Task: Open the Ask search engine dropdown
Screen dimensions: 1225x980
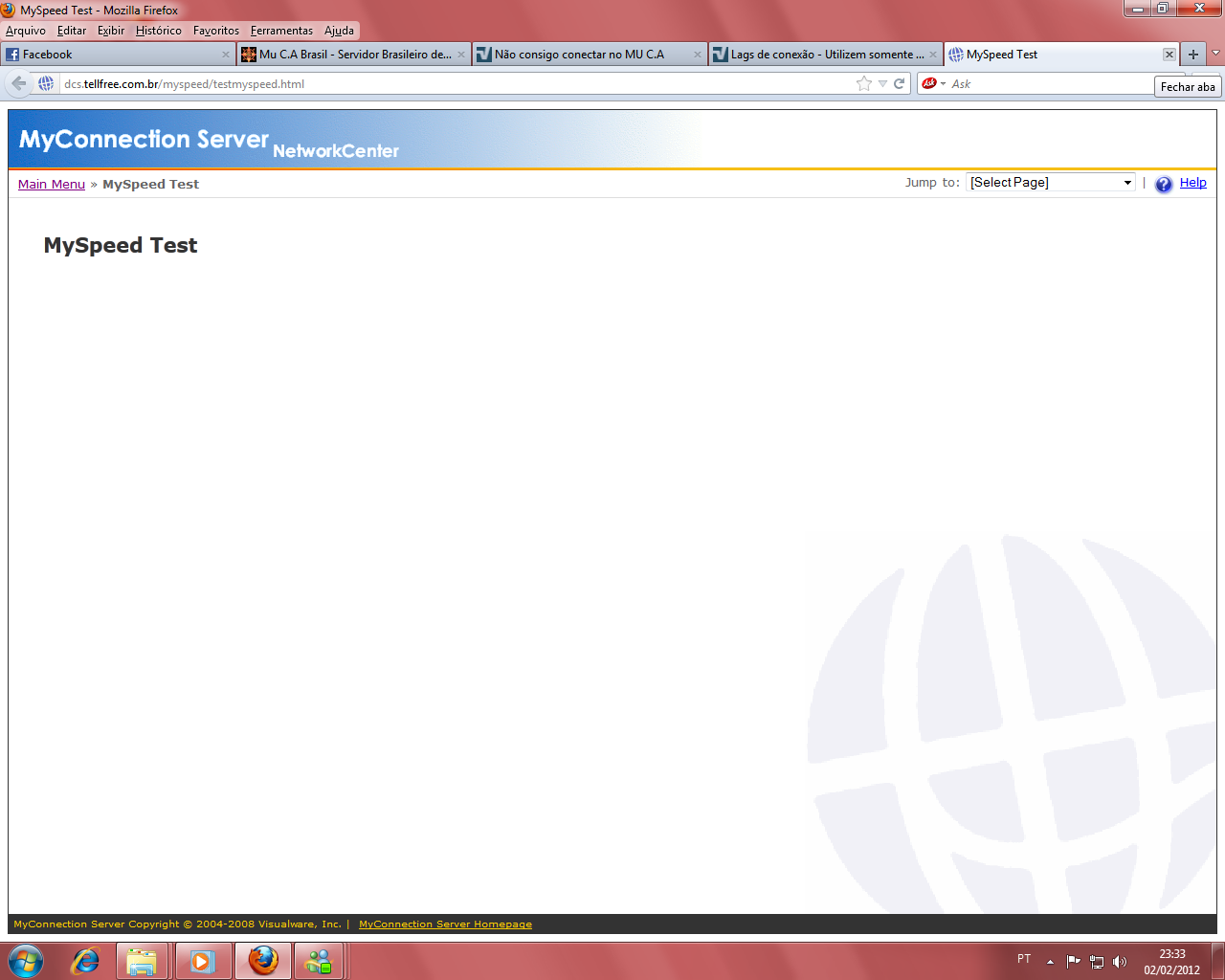Action: (932, 83)
